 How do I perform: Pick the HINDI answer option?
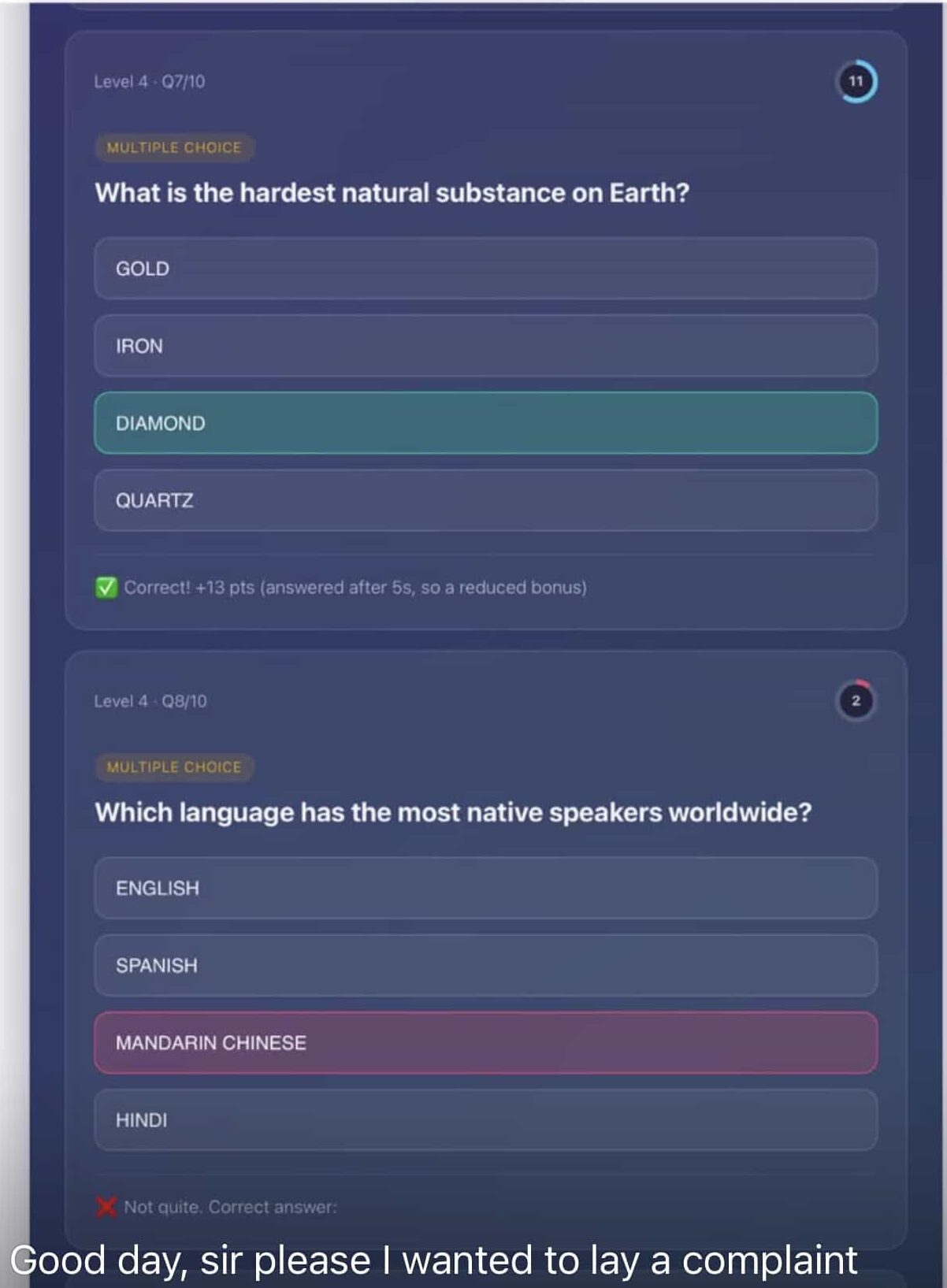[x=485, y=1119]
